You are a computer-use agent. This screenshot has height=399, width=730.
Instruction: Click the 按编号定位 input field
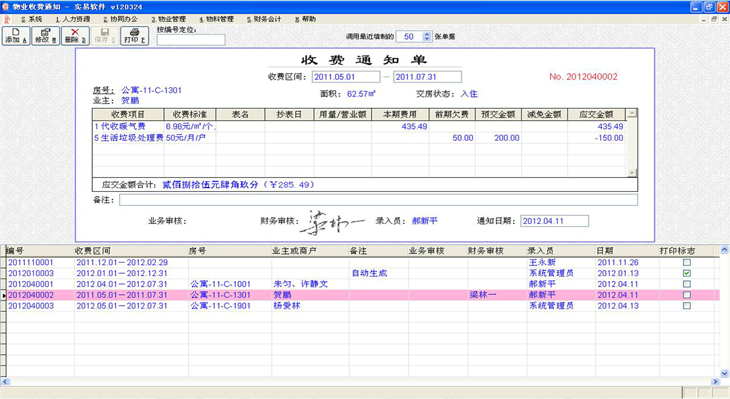pyautogui.click(x=191, y=40)
